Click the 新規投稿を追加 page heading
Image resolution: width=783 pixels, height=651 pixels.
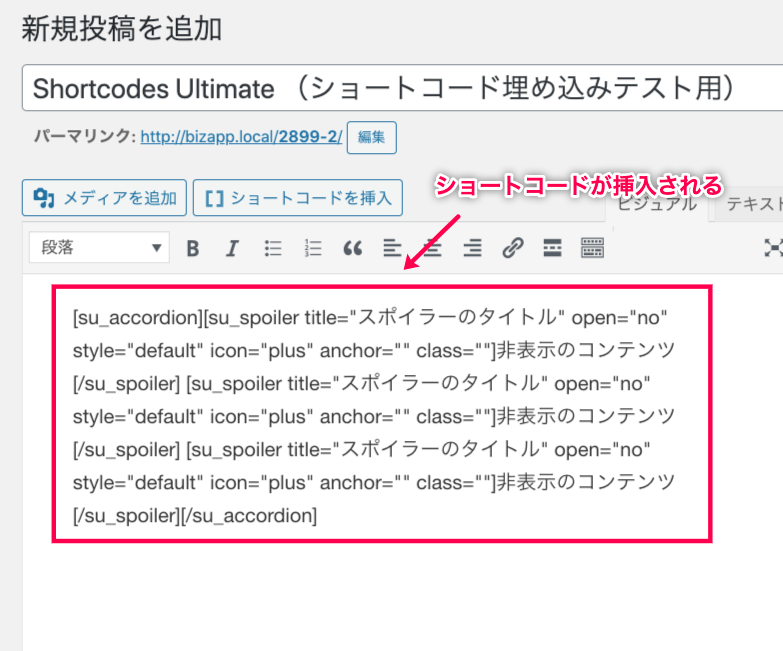click(122, 28)
